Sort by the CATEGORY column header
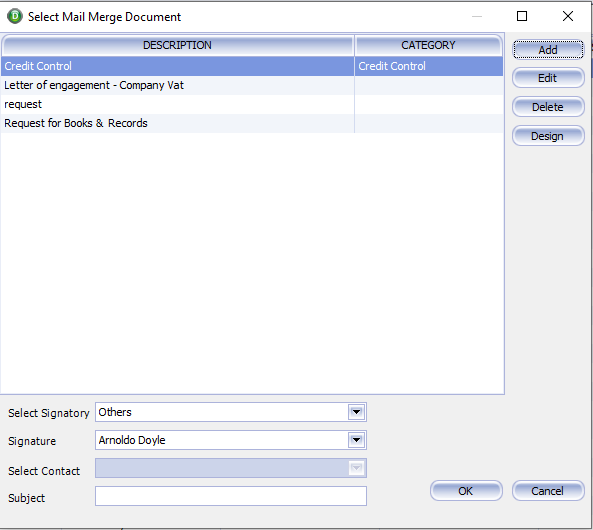The image size is (593, 530). click(x=428, y=45)
